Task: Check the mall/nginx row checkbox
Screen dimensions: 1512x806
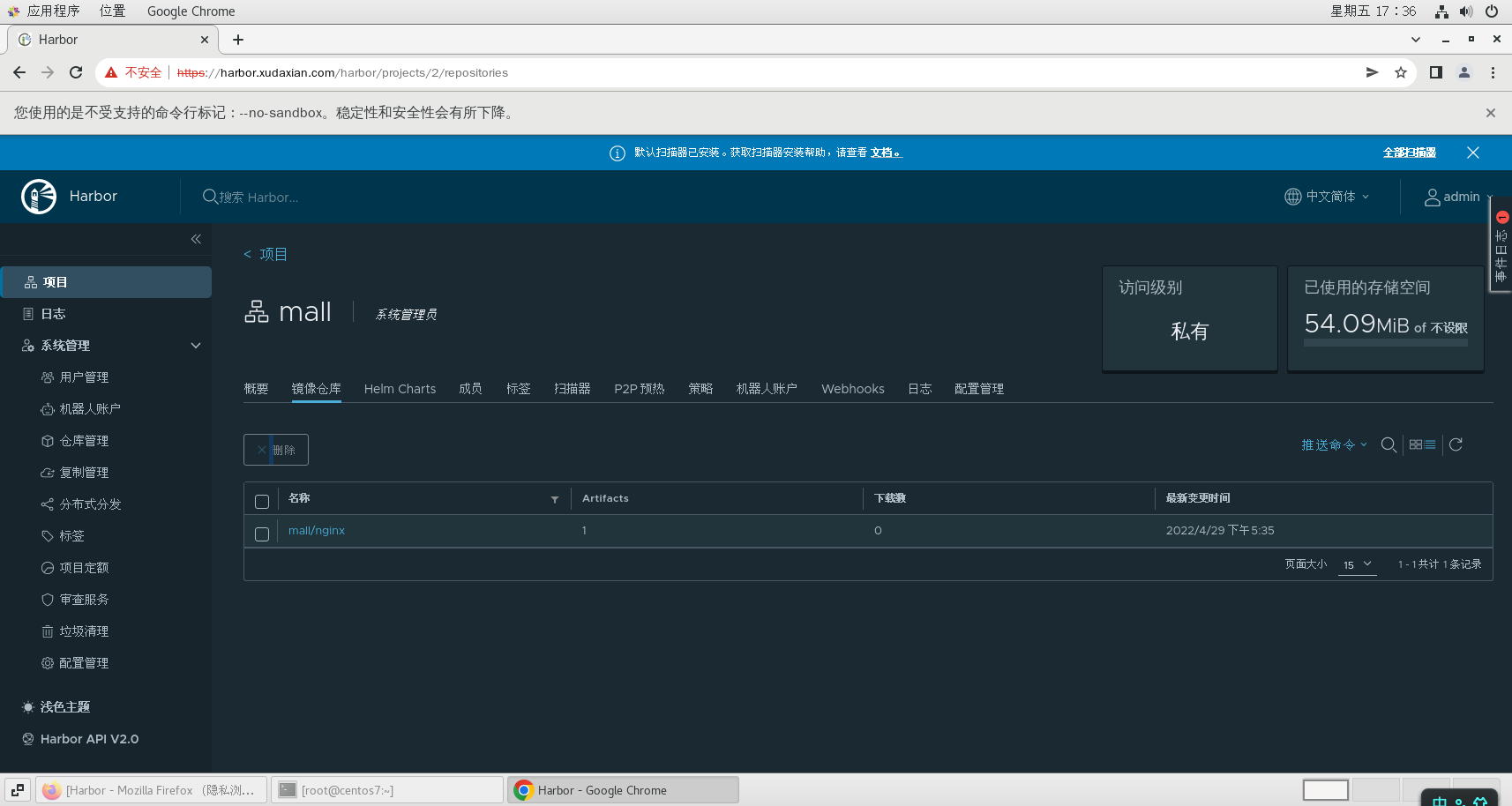Action: 262,534
